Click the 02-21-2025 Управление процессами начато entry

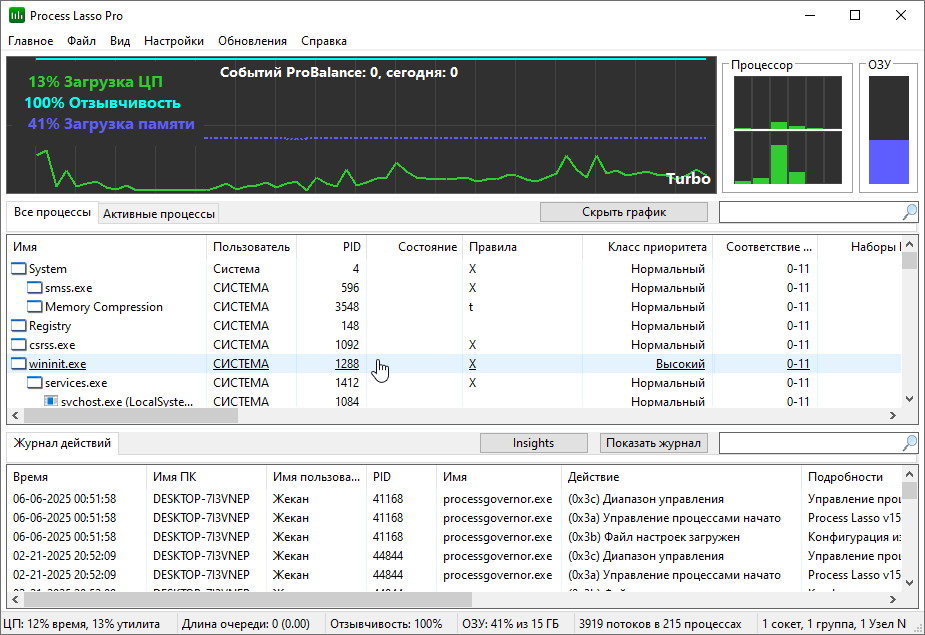coord(454,575)
